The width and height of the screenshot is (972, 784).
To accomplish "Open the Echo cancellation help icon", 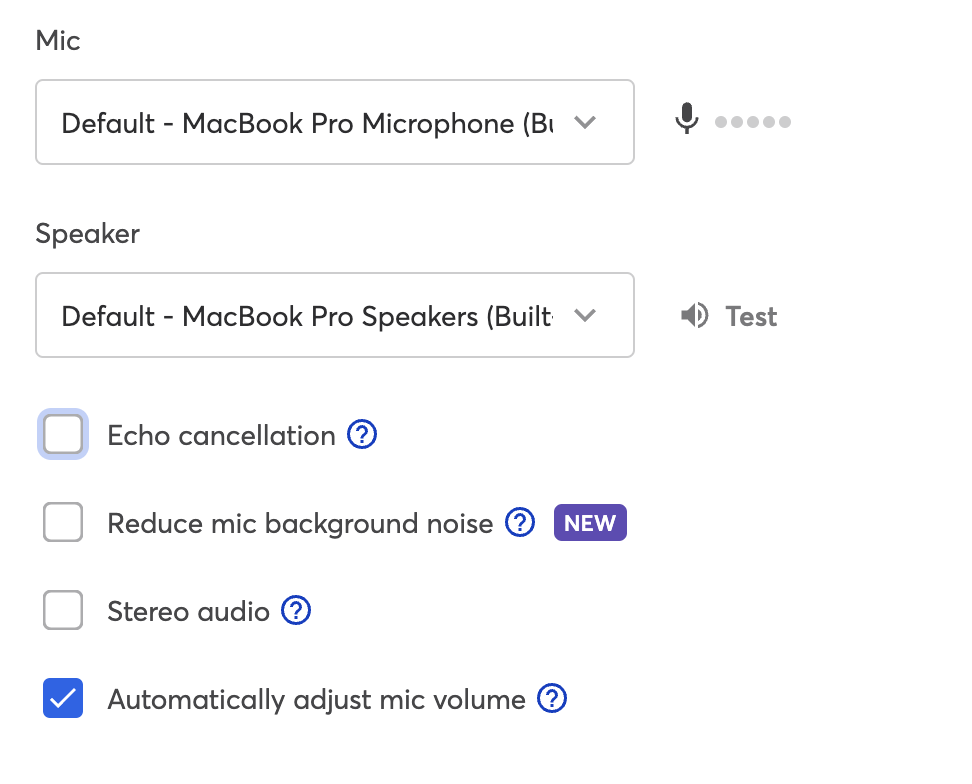I will pyautogui.click(x=362, y=434).
